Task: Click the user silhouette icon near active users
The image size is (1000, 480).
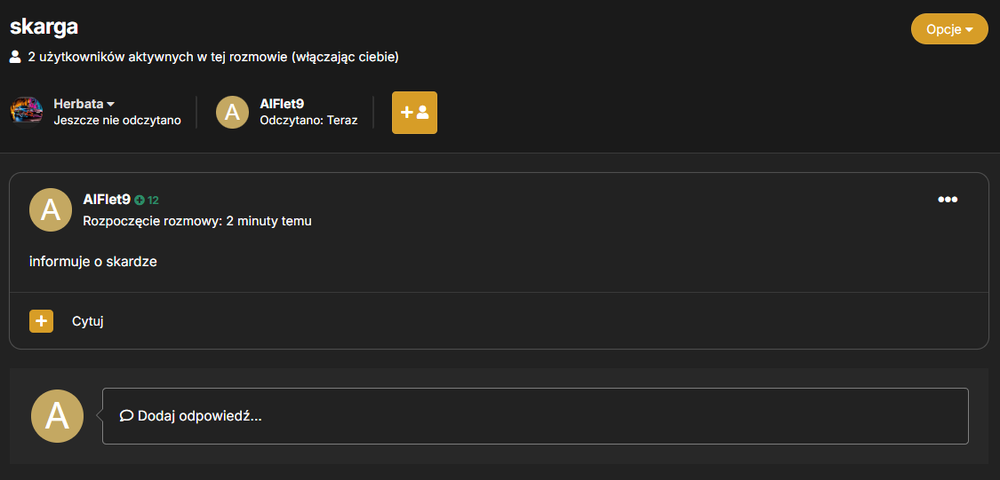Action: 15,57
